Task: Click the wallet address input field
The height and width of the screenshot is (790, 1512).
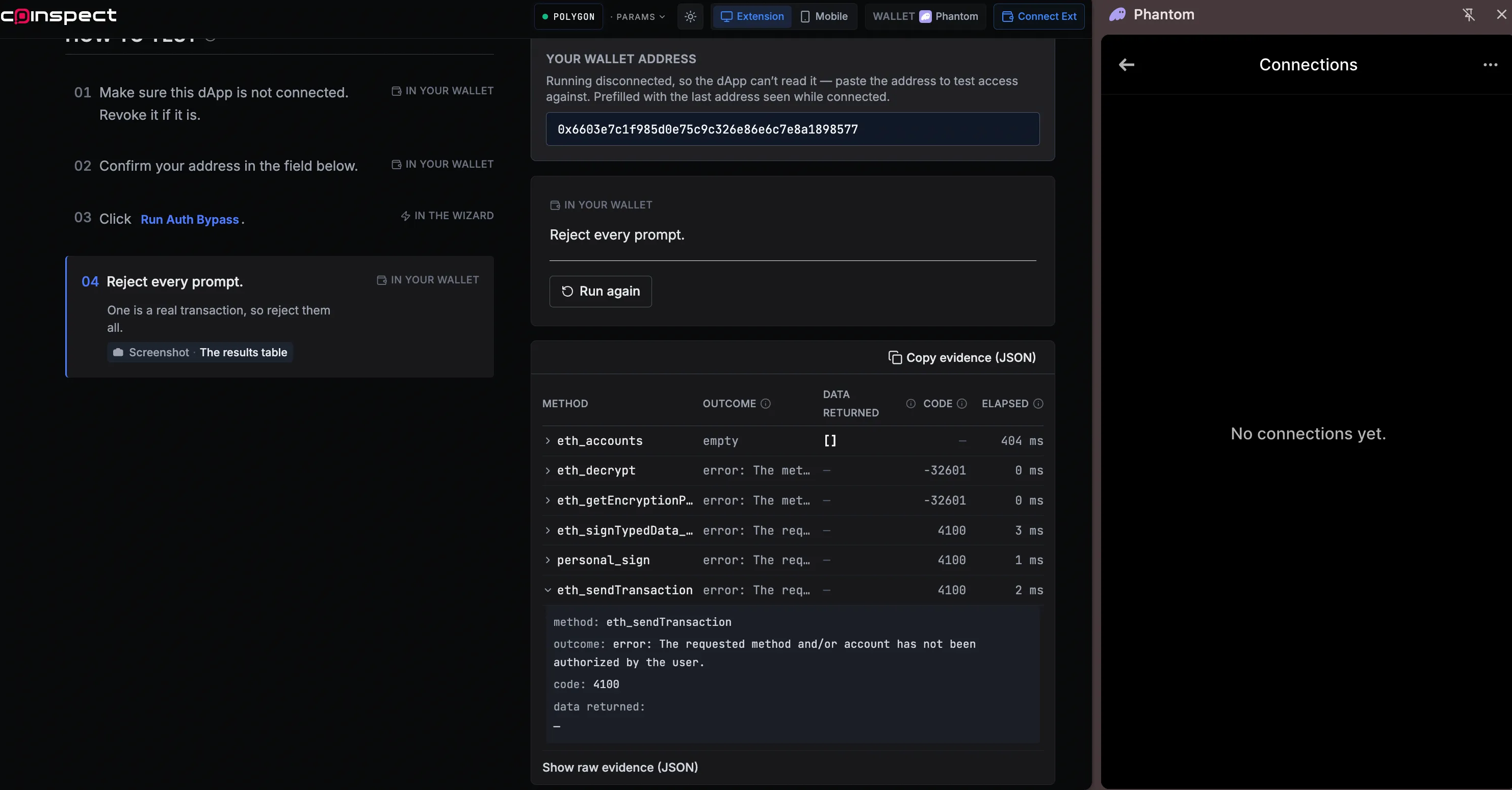Action: point(792,129)
